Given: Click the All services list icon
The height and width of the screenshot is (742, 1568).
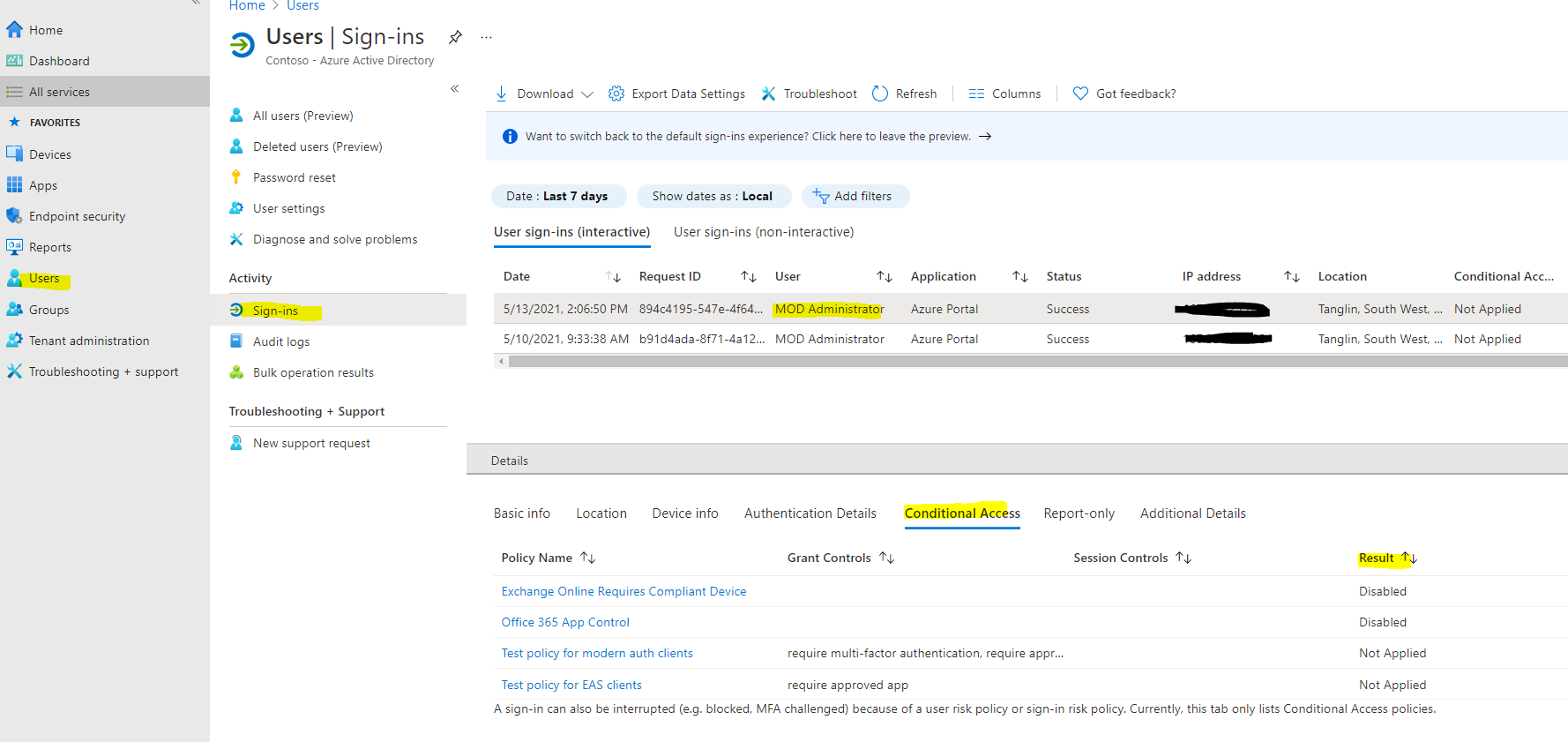Looking at the screenshot, I should (14, 92).
